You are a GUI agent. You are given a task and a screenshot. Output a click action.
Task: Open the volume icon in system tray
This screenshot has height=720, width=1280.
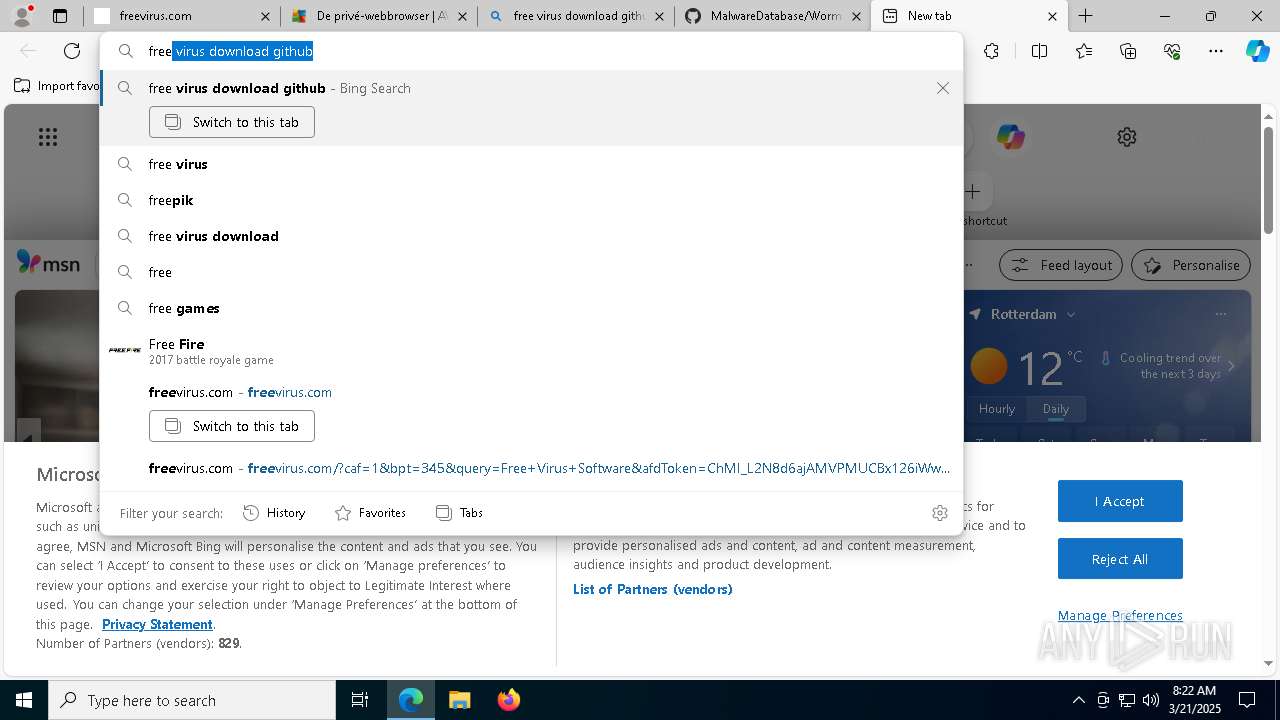1150,700
